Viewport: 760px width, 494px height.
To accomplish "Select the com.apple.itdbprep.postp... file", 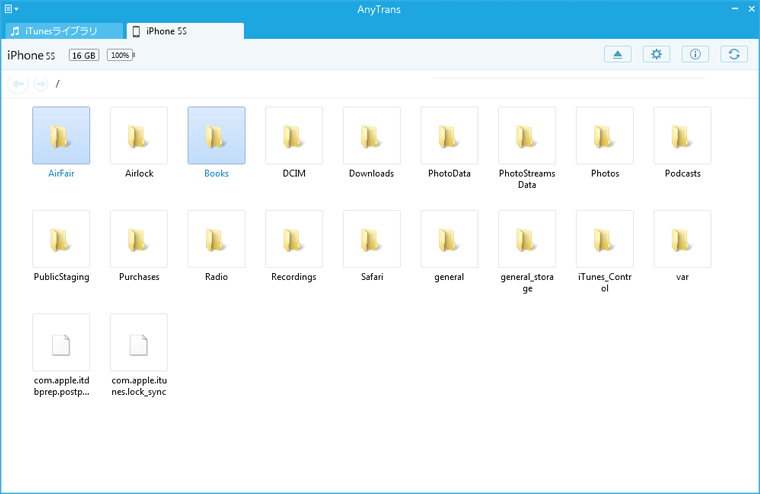I will [x=61, y=342].
